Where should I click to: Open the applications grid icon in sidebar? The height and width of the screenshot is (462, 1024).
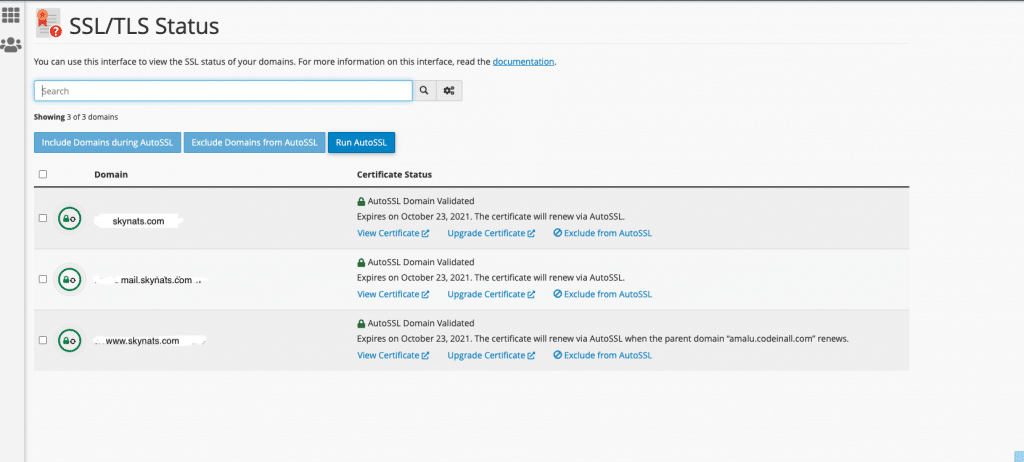11,15
